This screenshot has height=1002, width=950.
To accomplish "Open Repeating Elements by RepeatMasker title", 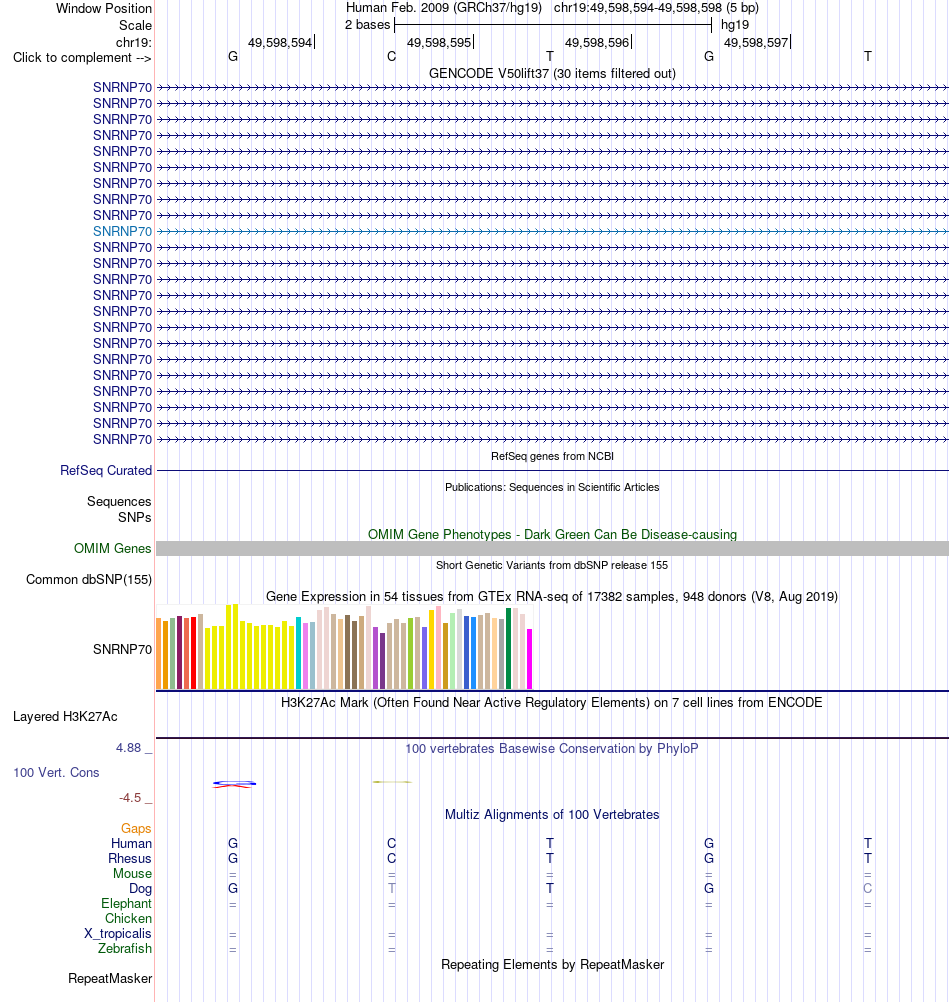I will point(552,964).
